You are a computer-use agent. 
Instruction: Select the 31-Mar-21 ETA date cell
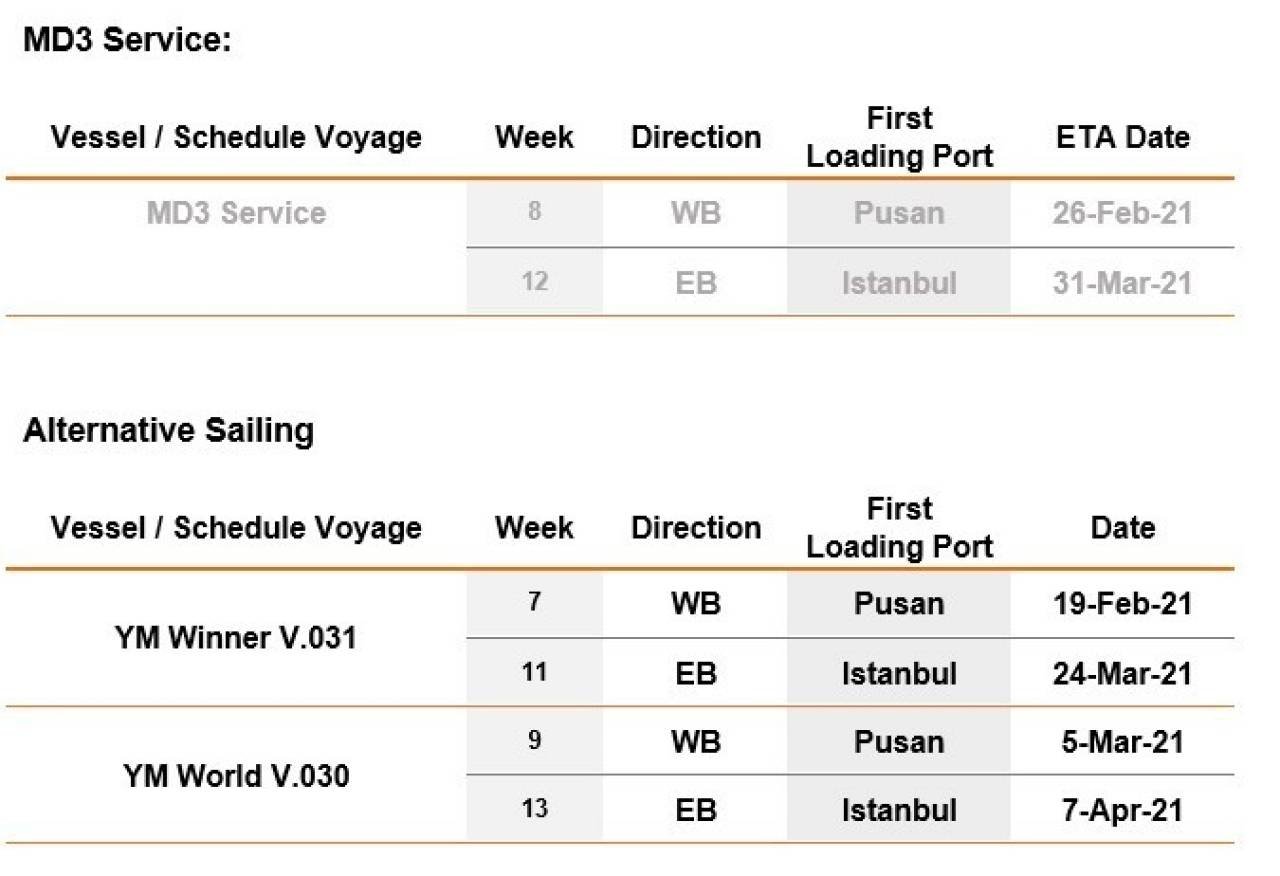pyautogui.click(x=1122, y=283)
